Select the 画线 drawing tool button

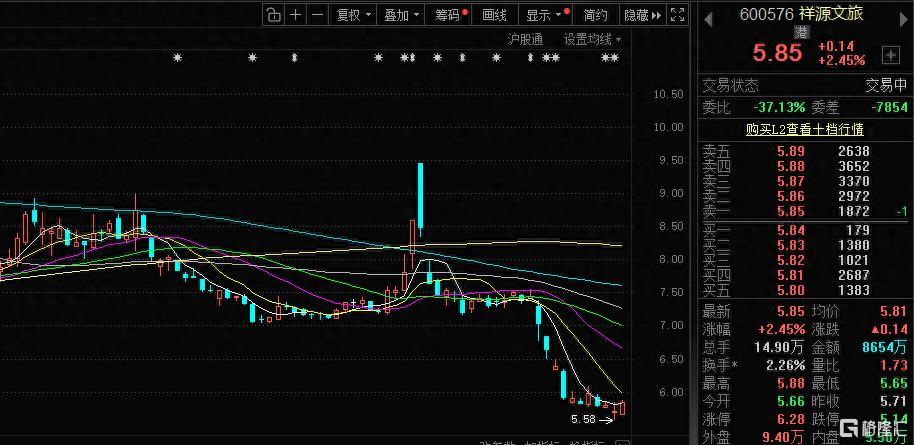[x=494, y=15]
